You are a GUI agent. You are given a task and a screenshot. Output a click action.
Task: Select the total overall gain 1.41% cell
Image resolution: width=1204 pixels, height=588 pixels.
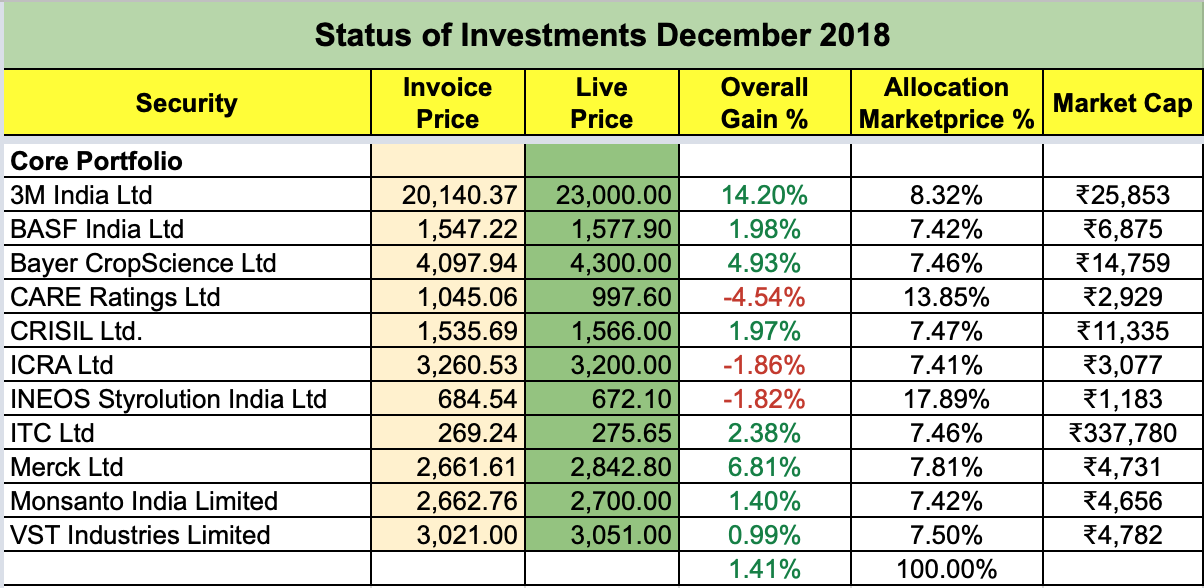(764, 569)
